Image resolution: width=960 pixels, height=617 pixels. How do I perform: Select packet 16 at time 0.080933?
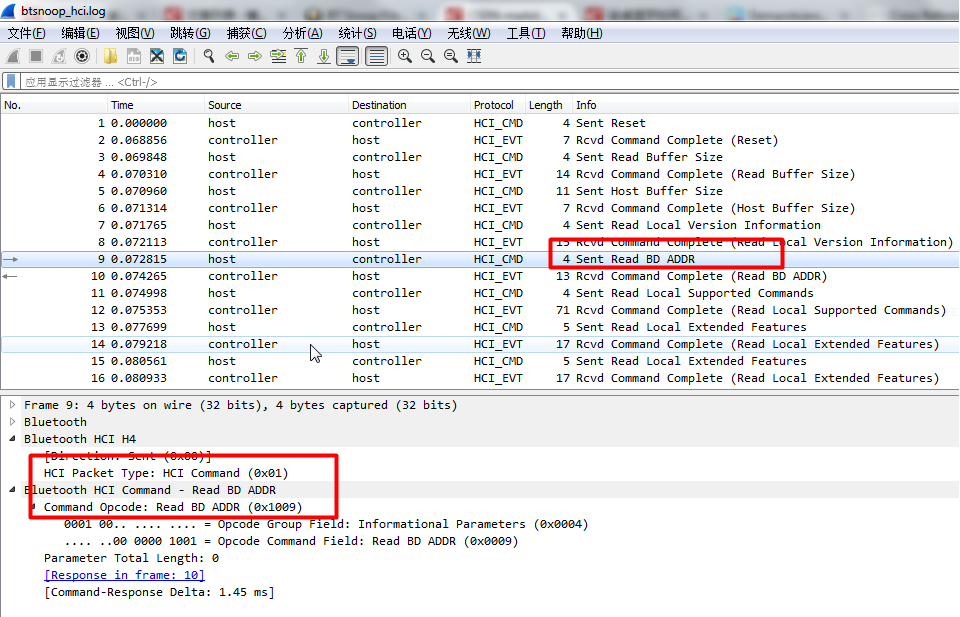(479, 378)
